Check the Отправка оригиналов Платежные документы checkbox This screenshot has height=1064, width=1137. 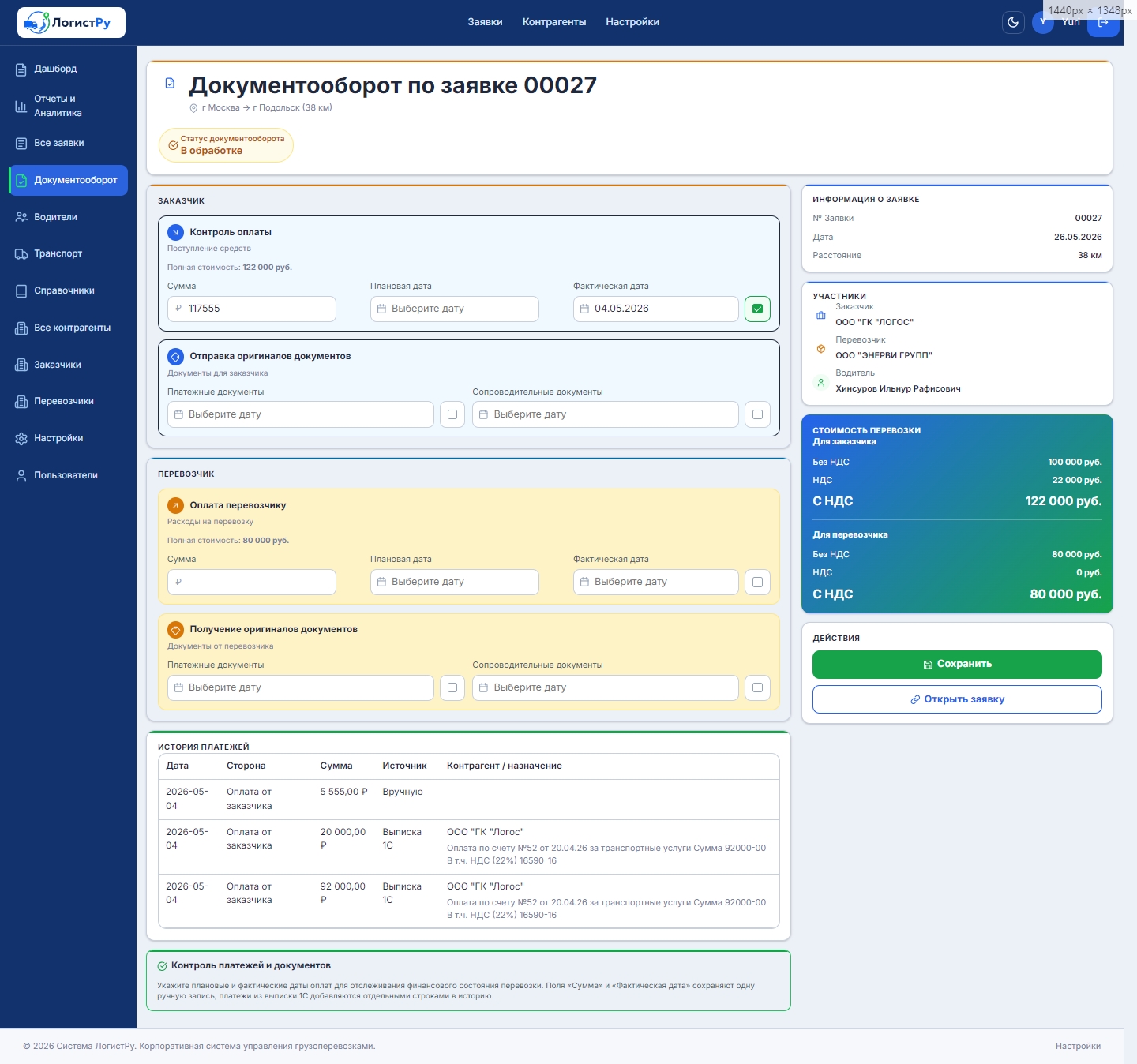point(452,414)
